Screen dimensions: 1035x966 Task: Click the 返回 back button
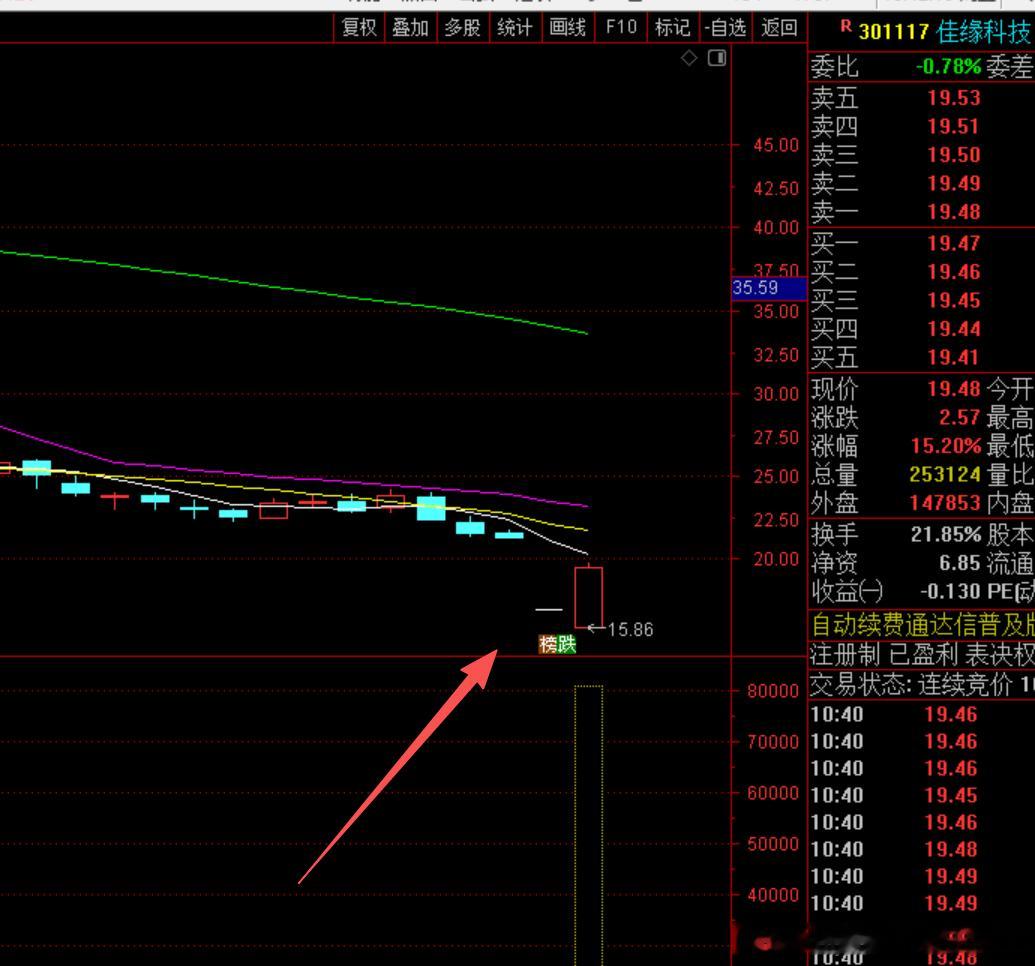coord(779,28)
